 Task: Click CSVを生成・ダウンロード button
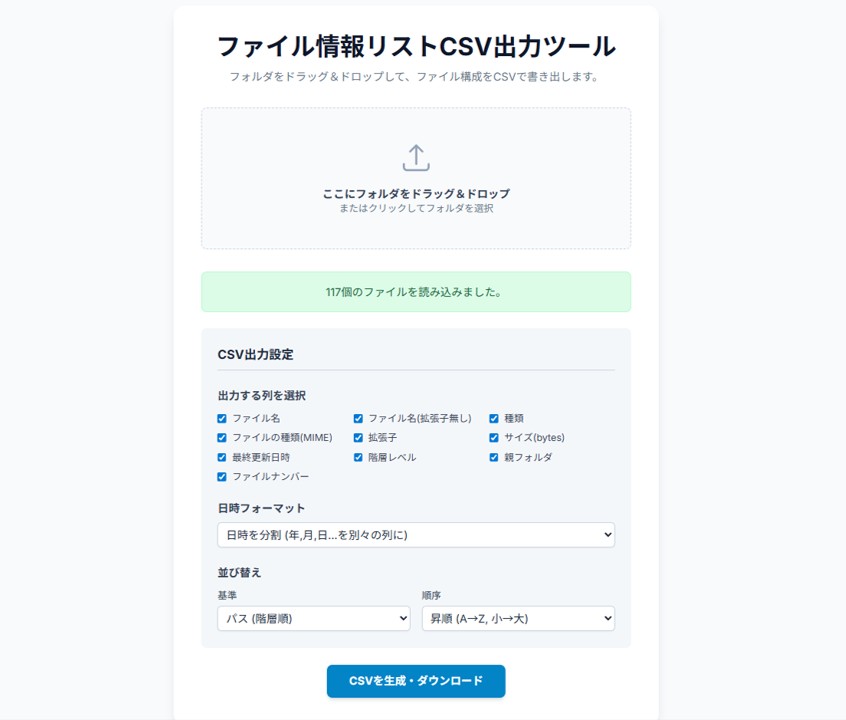pyautogui.click(x=415, y=681)
